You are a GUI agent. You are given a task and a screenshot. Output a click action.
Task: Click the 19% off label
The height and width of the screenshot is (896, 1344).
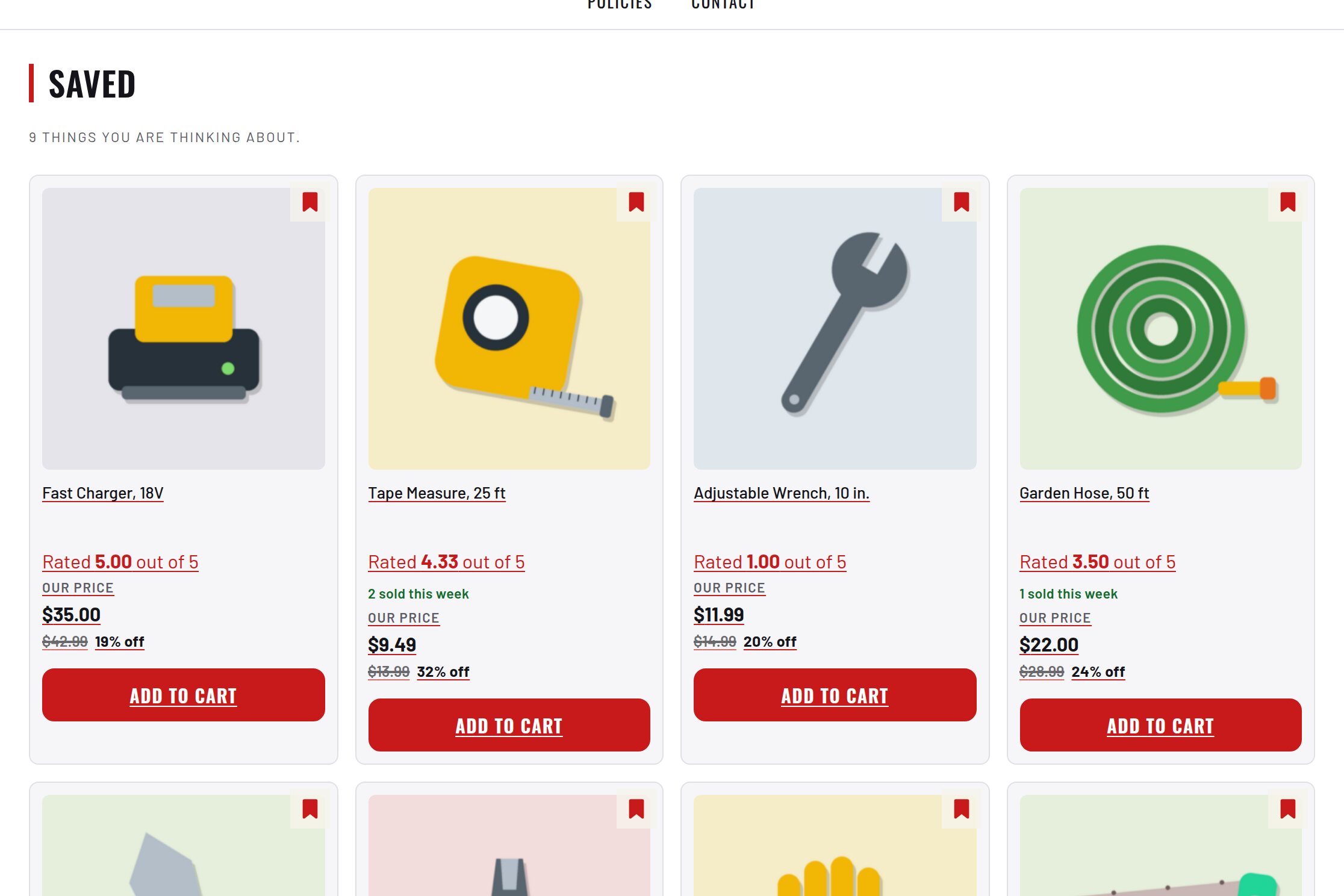120,642
